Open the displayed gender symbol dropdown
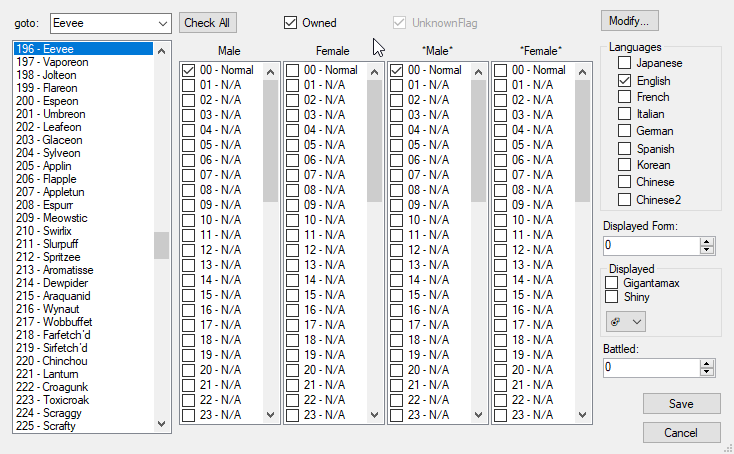The image size is (734, 454). [626, 322]
